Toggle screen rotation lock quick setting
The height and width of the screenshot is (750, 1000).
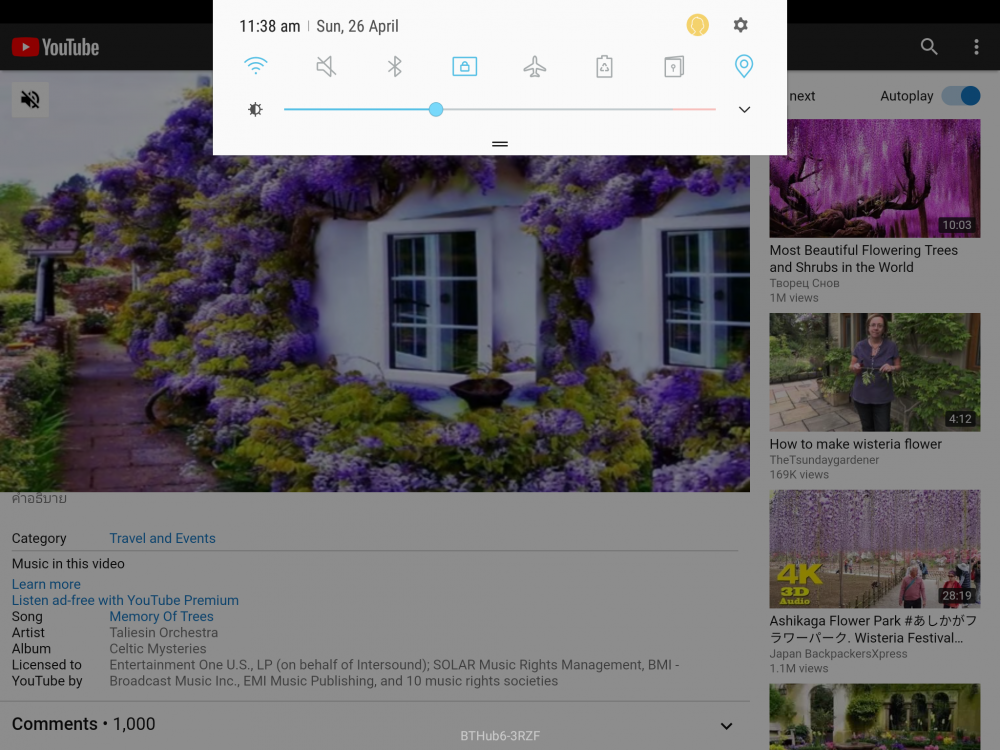pos(464,66)
